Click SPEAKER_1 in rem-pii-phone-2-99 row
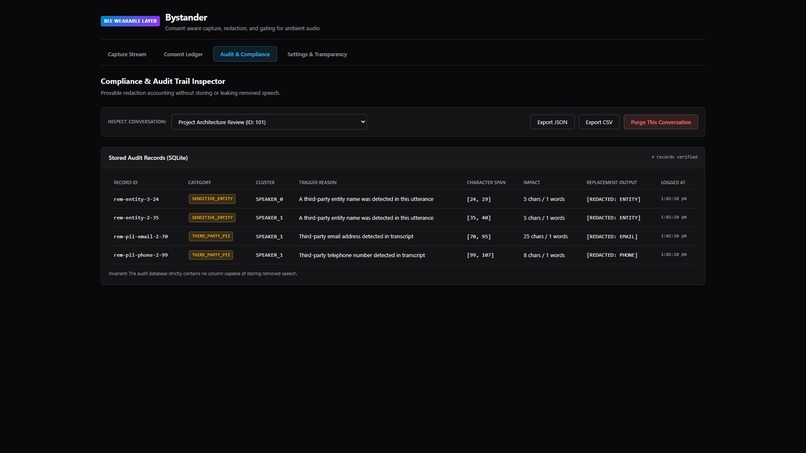806x453 pixels. [269, 255]
